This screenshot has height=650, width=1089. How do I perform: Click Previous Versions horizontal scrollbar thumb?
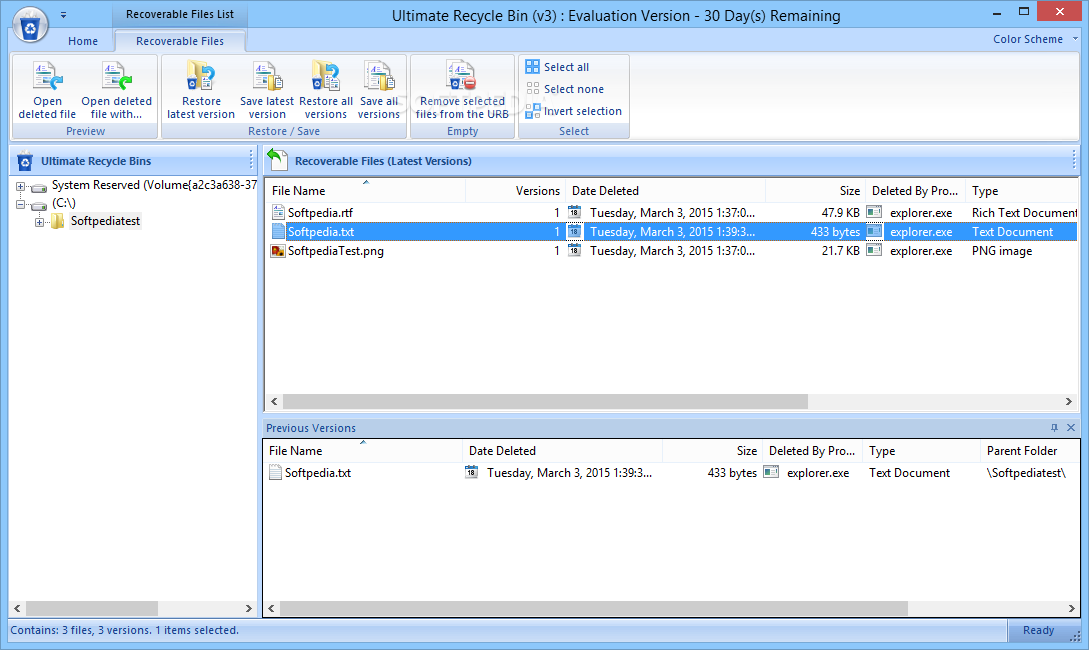(x=593, y=608)
